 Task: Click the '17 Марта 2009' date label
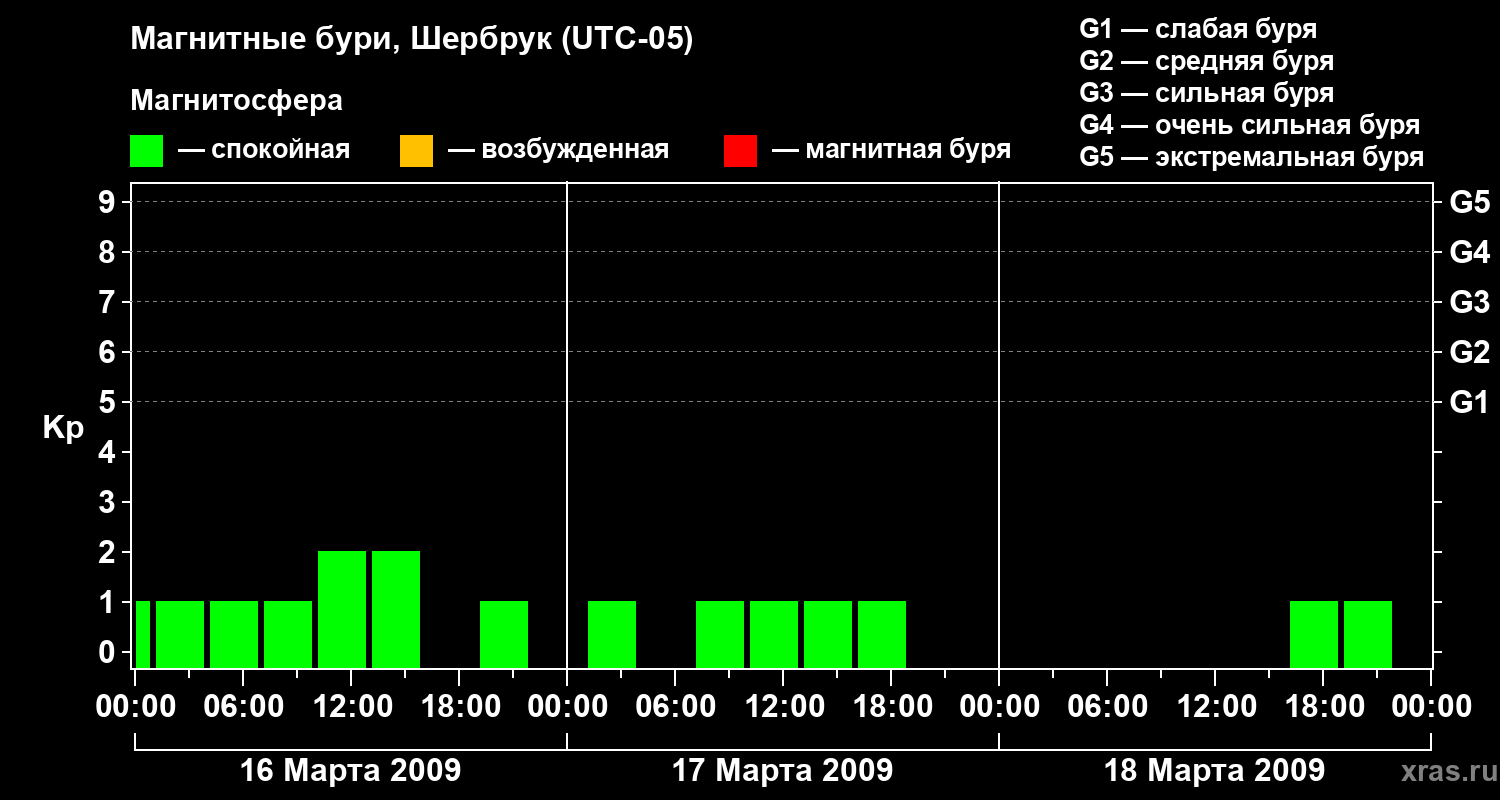point(782,770)
